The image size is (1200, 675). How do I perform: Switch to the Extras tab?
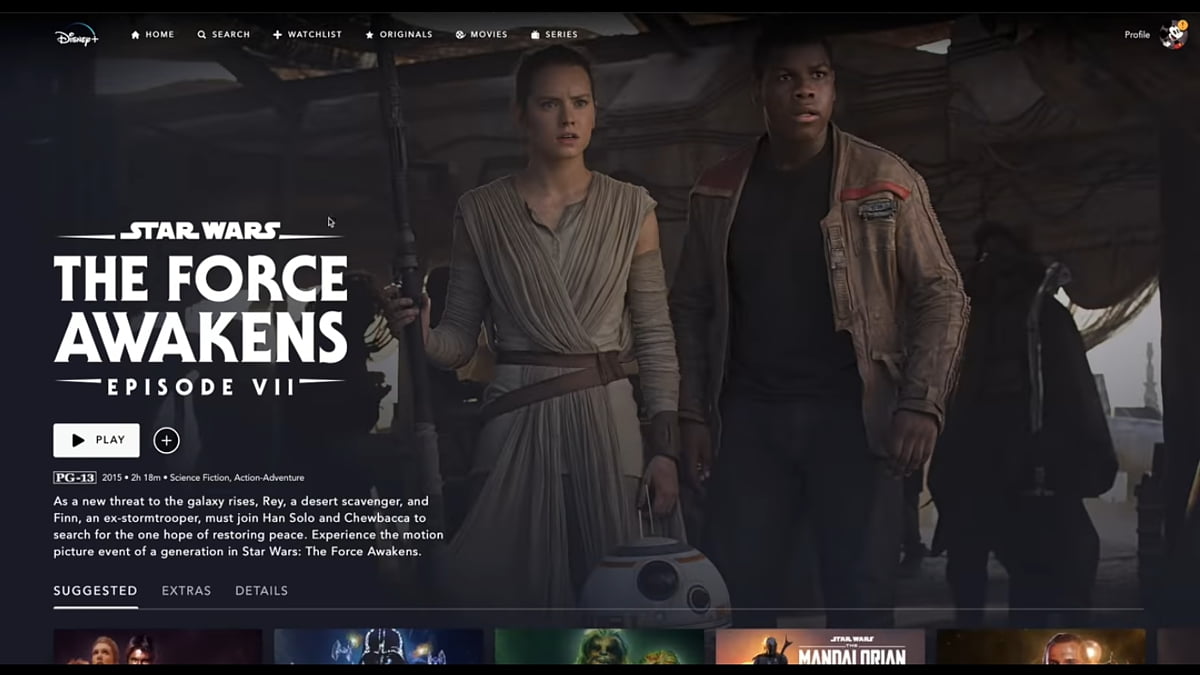(x=184, y=590)
